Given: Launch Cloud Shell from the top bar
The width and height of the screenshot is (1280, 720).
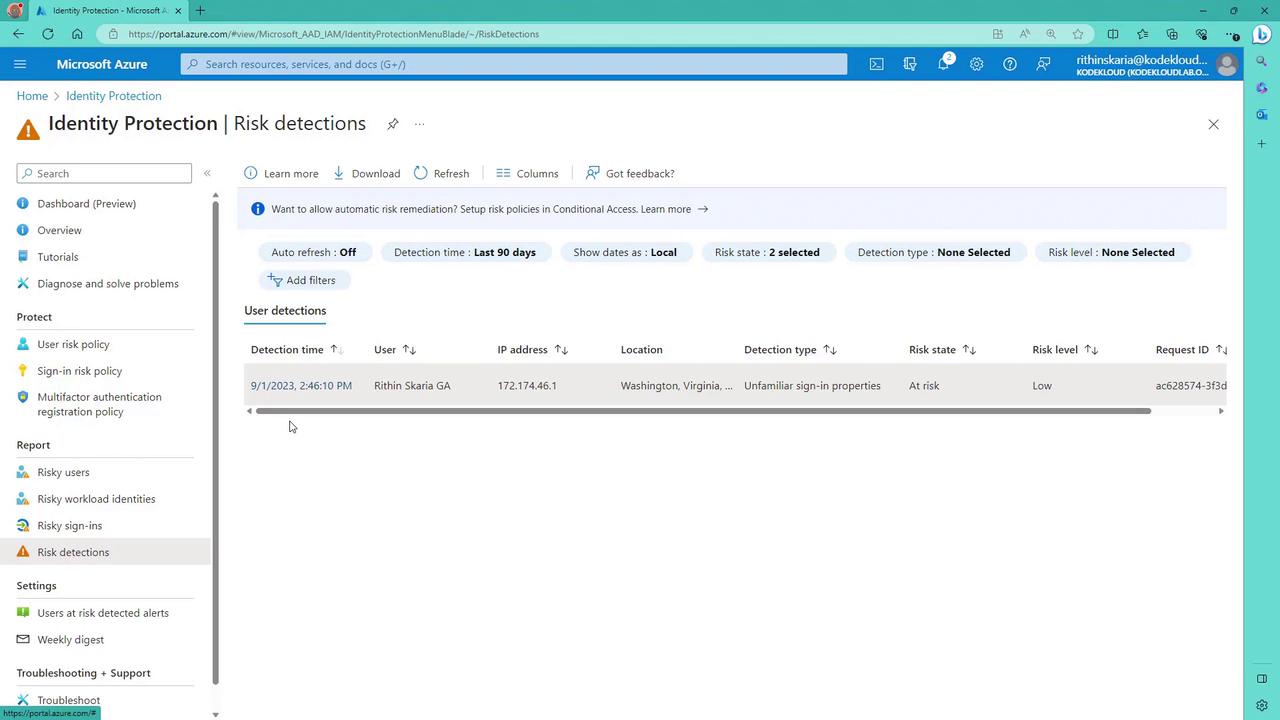Looking at the screenshot, I should pyautogui.click(x=876, y=64).
